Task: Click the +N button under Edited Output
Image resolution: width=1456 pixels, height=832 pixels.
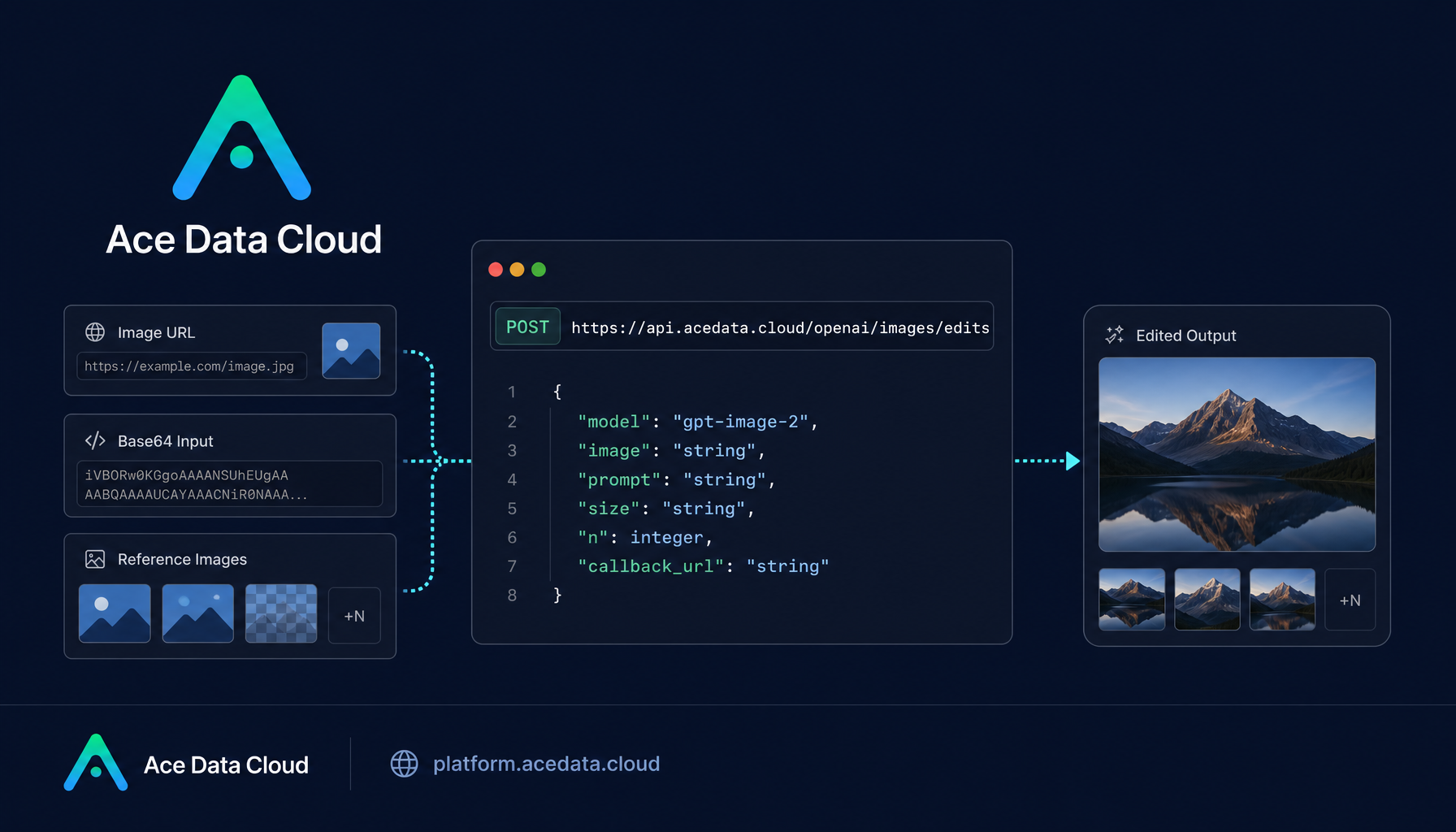Action: click(1350, 600)
